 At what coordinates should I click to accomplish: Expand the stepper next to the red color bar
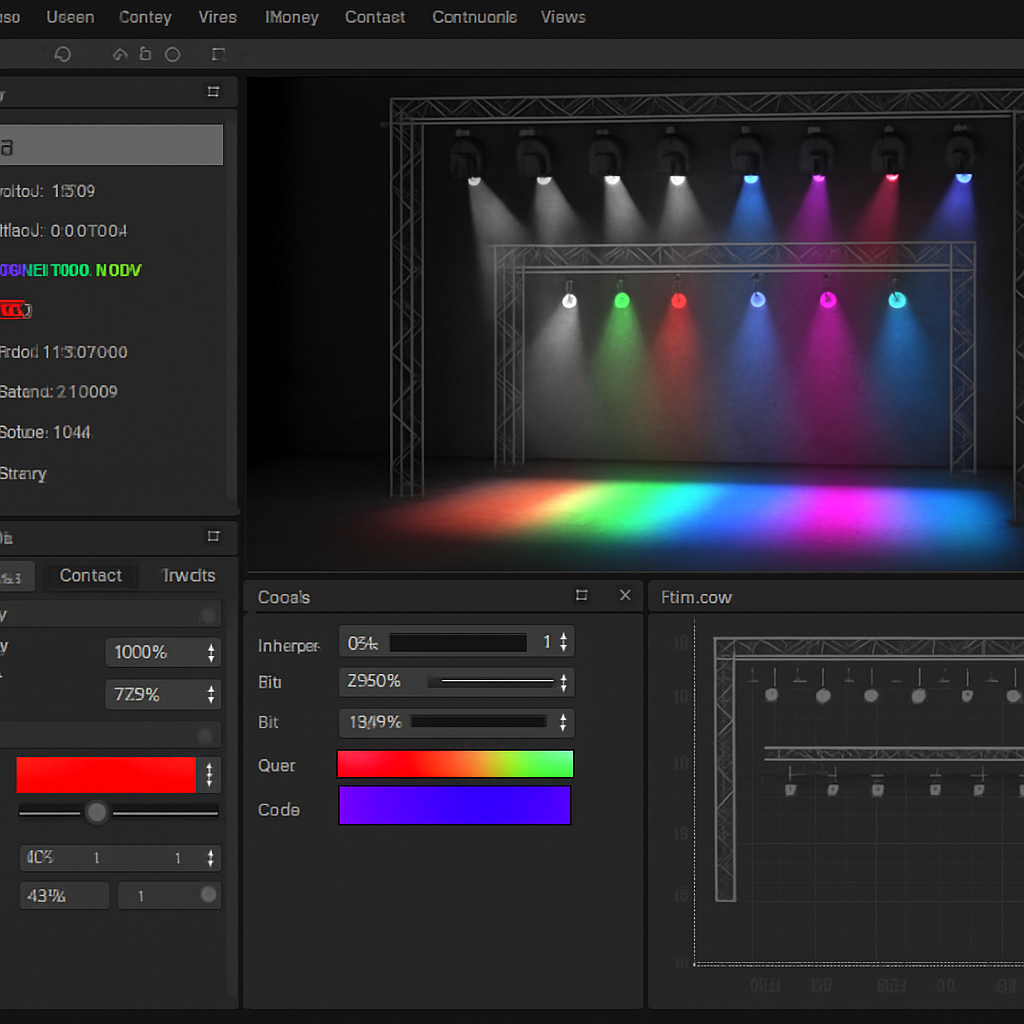(210, 775)
